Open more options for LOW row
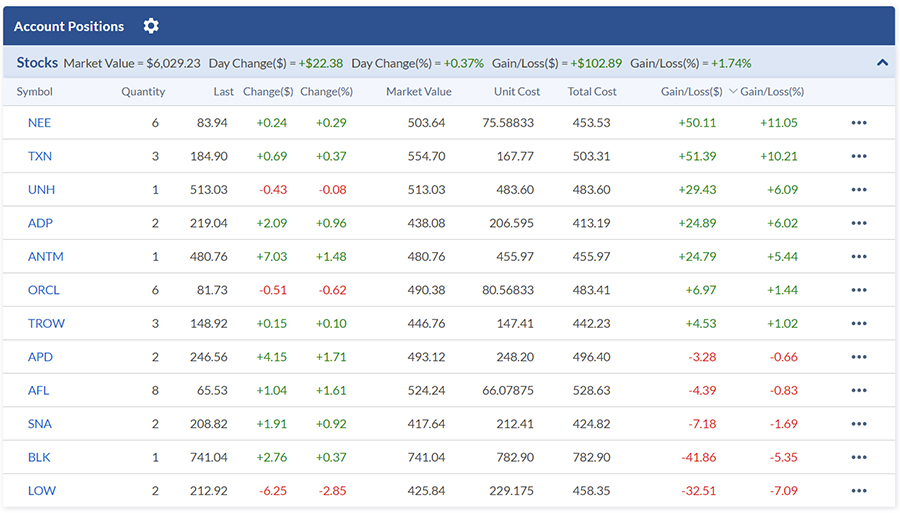The height and width of the screenshot is (513, 900). 859,491
